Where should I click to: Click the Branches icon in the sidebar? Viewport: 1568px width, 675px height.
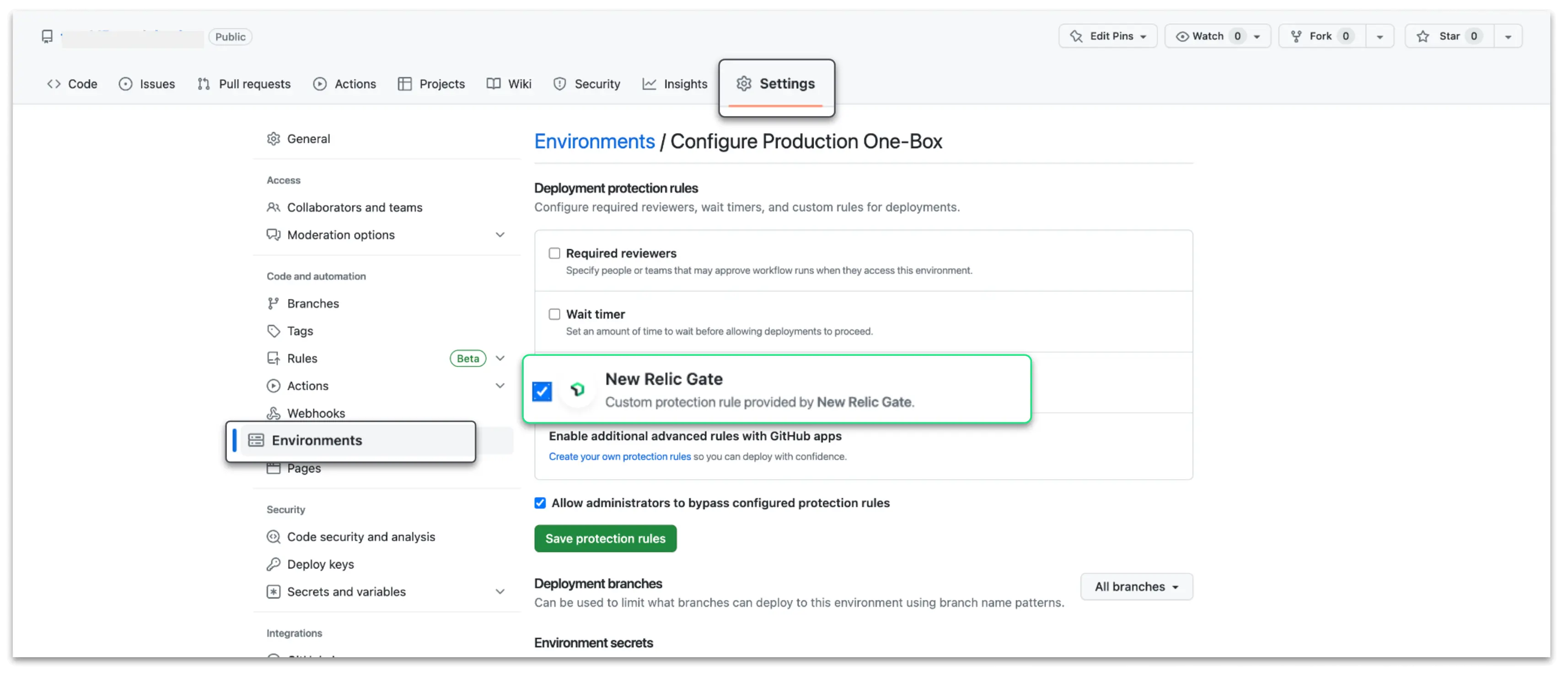[x=274, y=303]
